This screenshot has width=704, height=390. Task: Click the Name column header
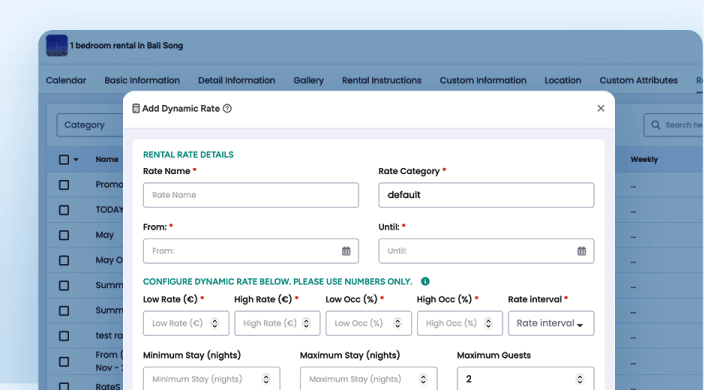[x=107, y=159]
